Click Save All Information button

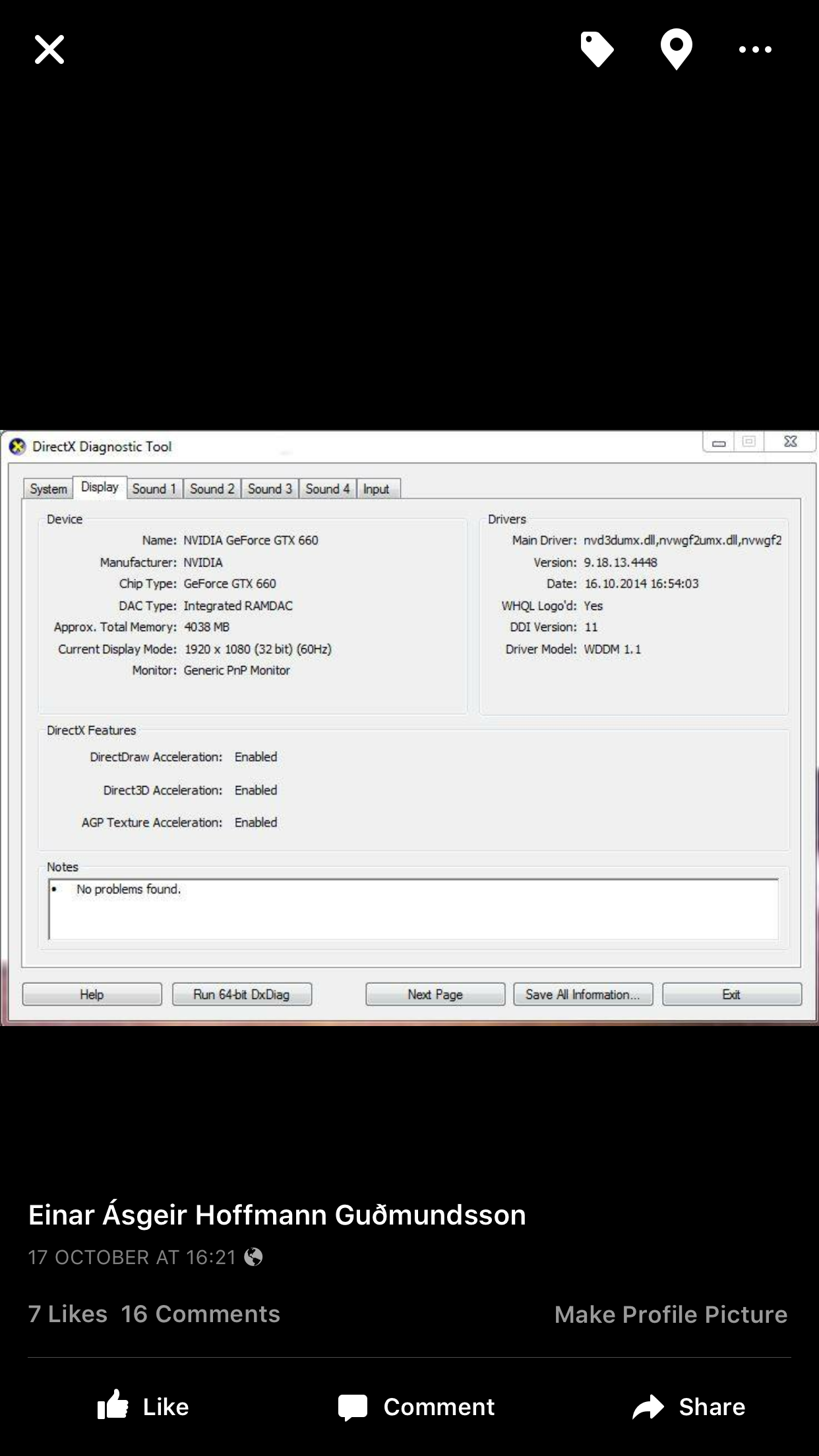click(583, 994)
